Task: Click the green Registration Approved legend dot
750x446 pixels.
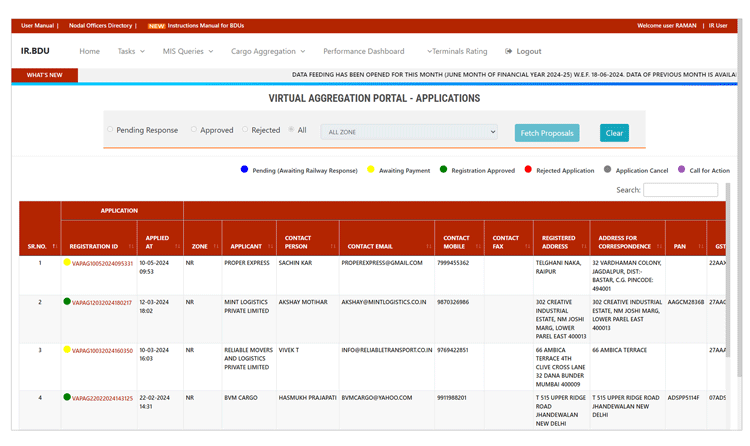Action: [x=443, y=169]
